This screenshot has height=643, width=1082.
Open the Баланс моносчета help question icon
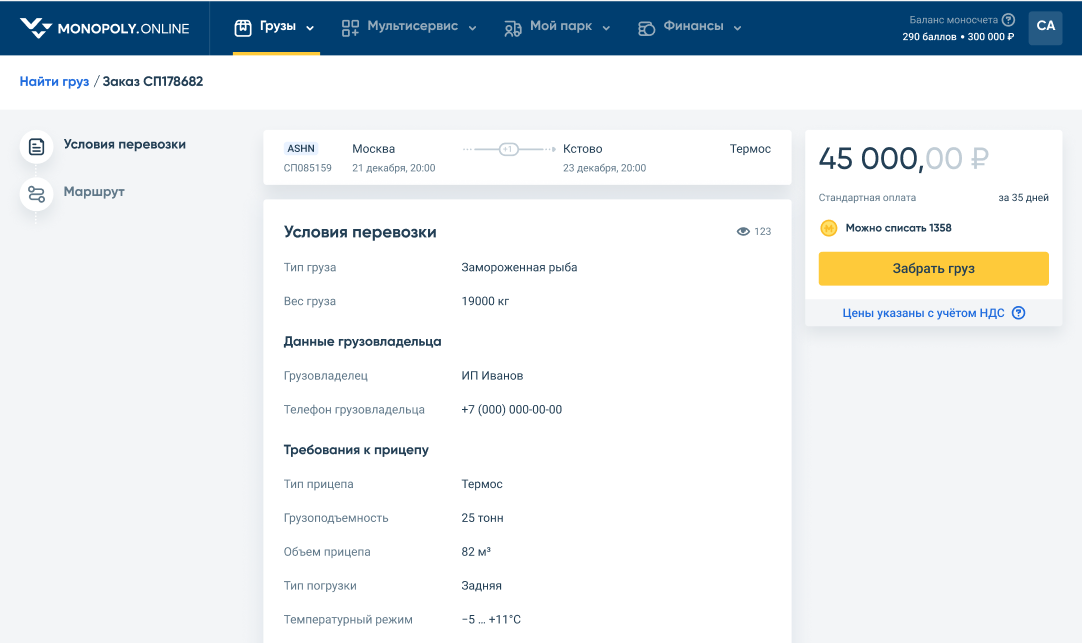point(1008,20)
